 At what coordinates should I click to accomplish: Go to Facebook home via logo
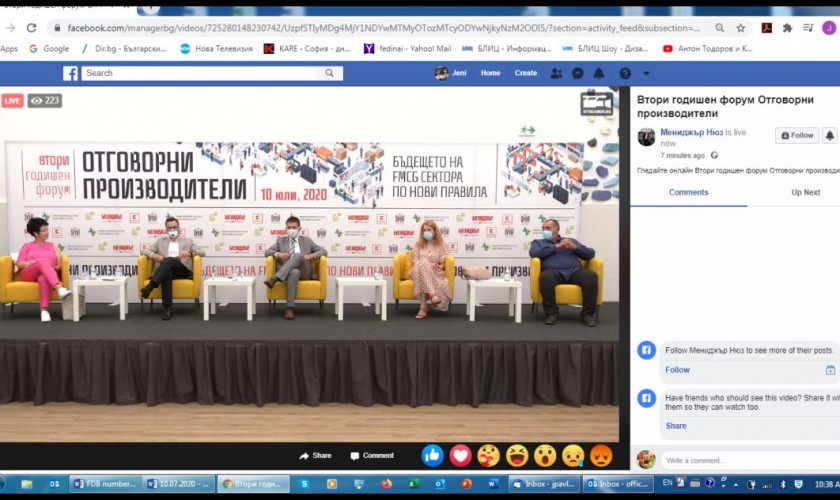coord(70,73)
